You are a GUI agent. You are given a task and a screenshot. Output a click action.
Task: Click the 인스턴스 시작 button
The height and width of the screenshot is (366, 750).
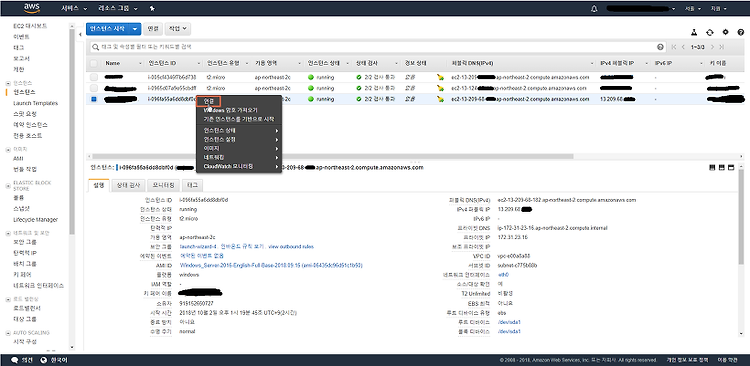[108, 29]
